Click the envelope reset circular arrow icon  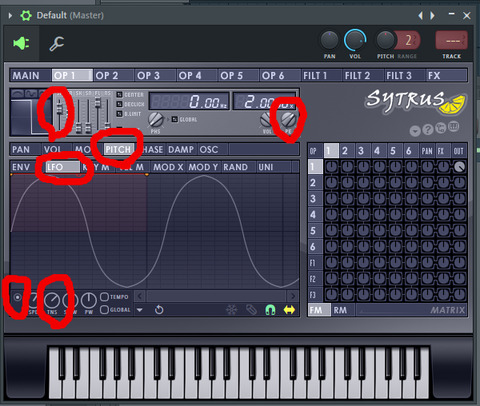159,310
